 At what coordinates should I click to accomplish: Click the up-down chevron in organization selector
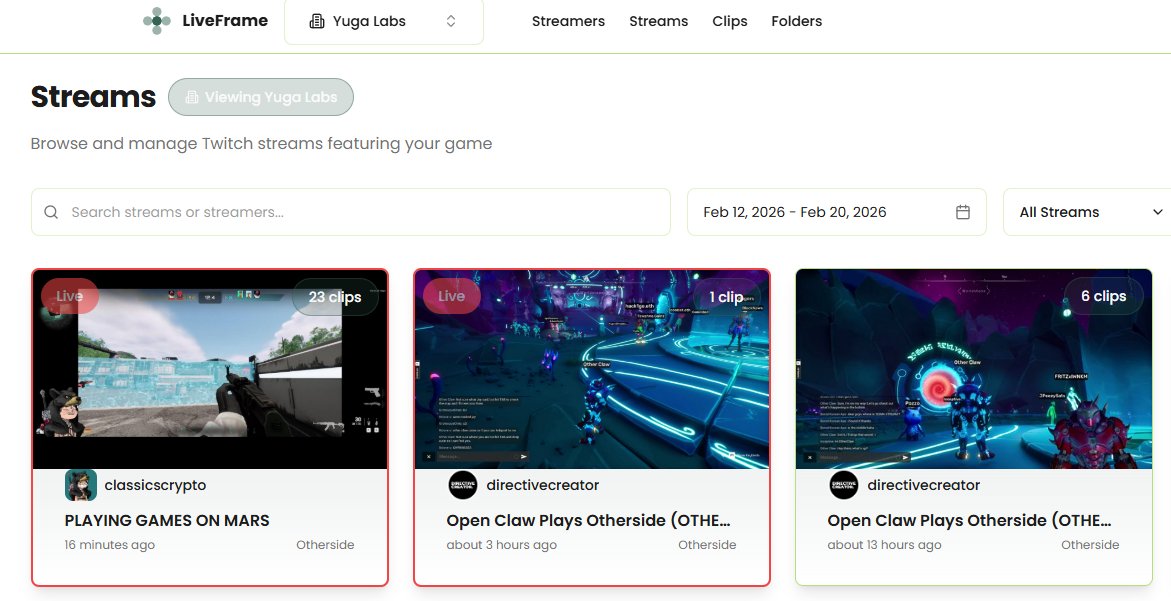click(451, 22)
